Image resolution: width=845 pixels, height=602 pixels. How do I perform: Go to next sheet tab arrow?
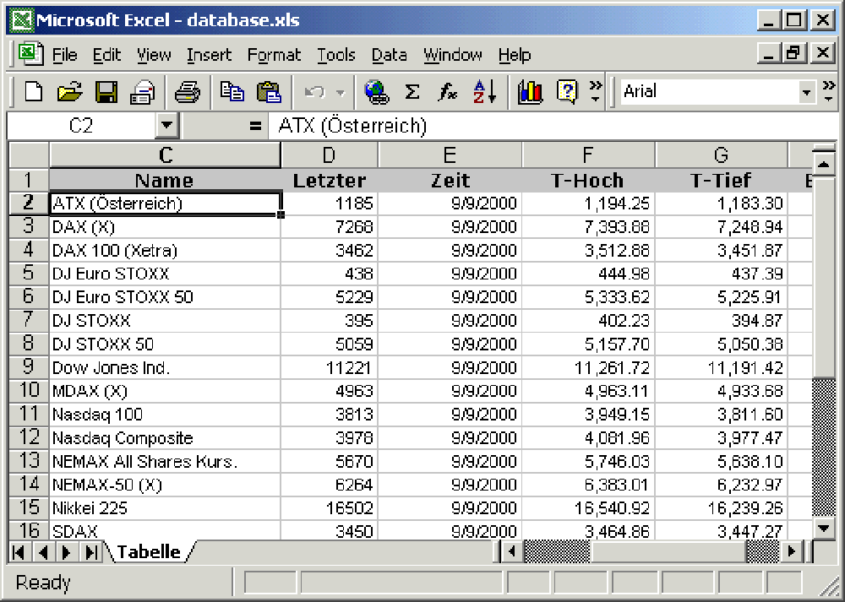pos(67,552)
